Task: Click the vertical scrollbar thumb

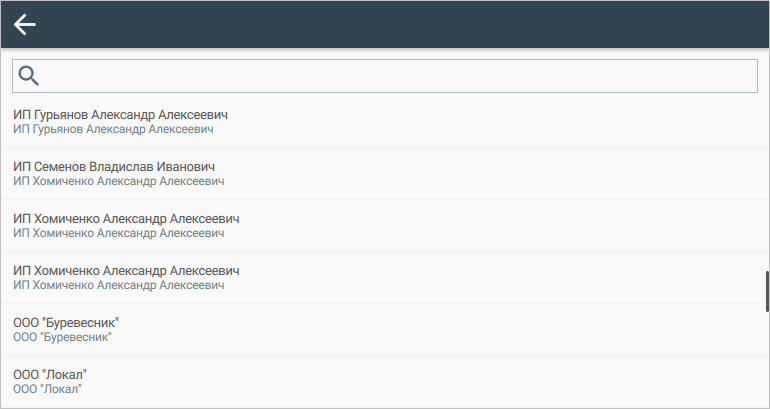Action: (766, 293)
